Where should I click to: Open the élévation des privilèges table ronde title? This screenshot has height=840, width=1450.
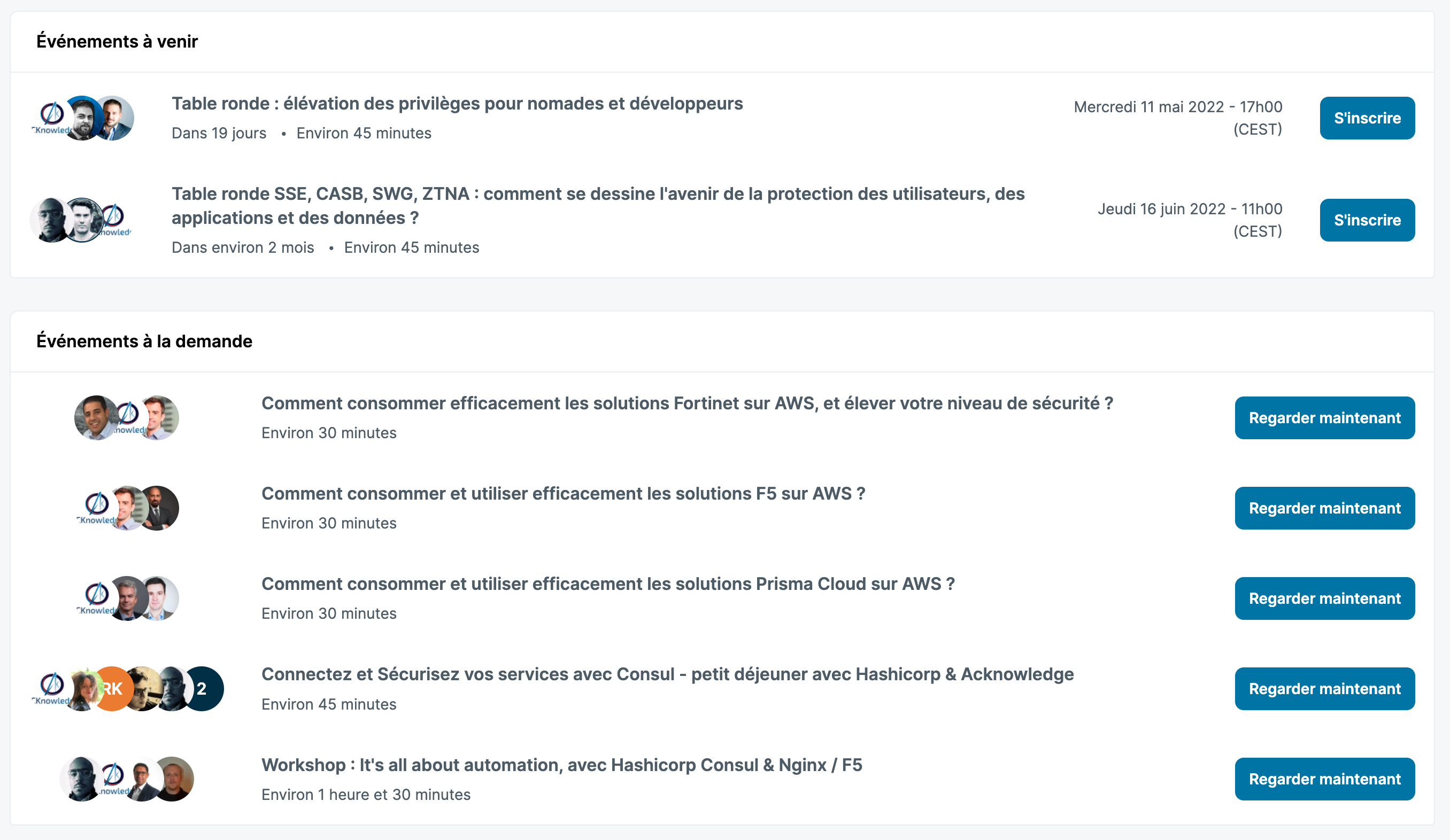[x=458, y=104]
